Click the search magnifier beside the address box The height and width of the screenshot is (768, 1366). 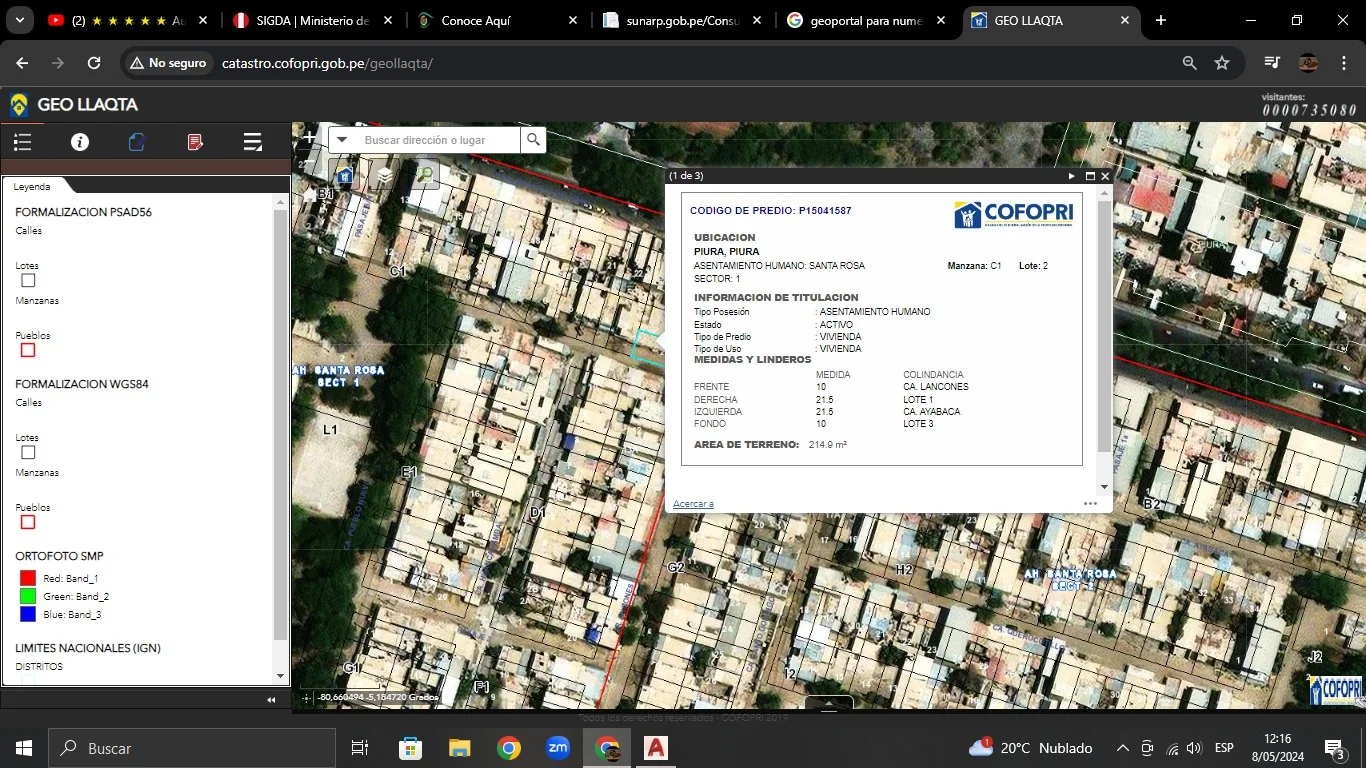(534, 140)
